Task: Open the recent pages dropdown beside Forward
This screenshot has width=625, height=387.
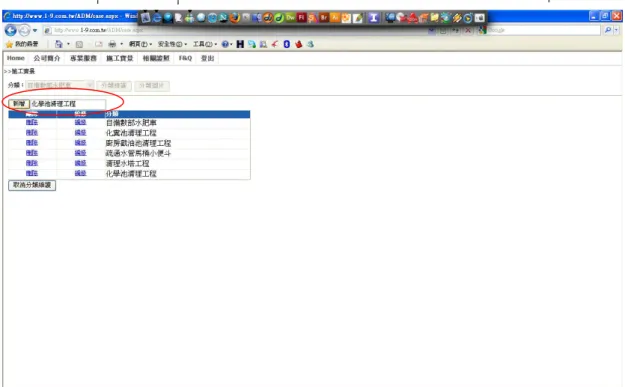Action: click(x=35, y=30)
